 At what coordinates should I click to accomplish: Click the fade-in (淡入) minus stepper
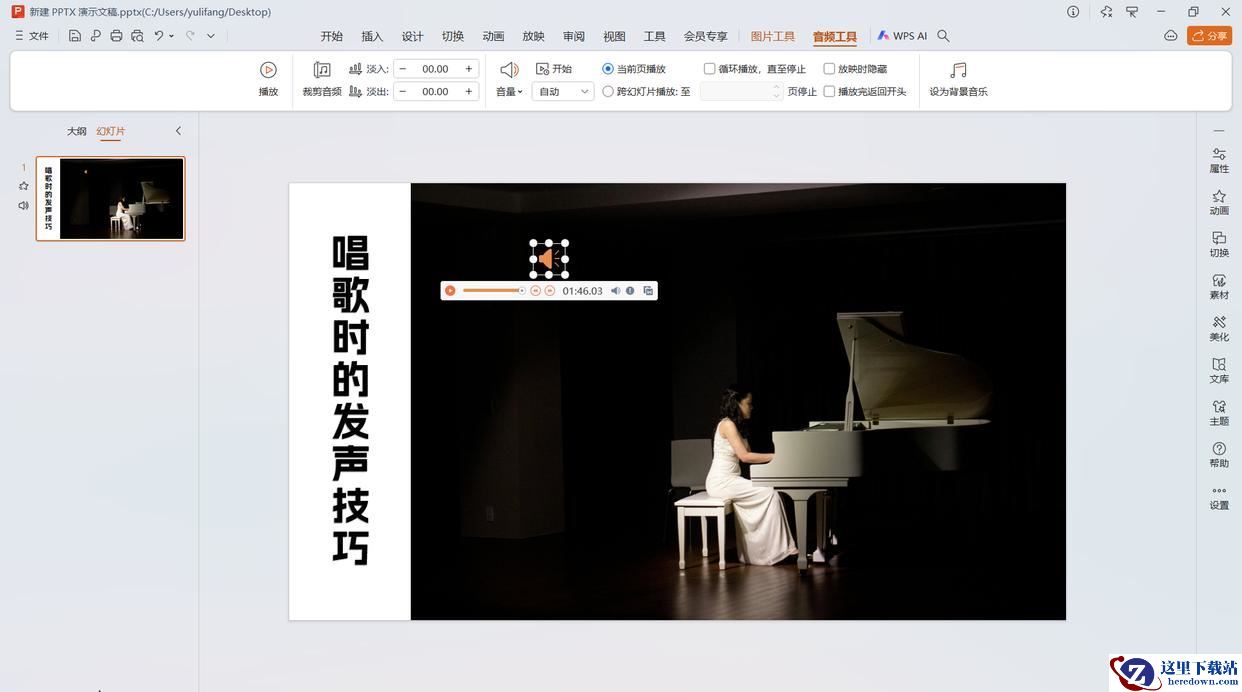[403, 69]
